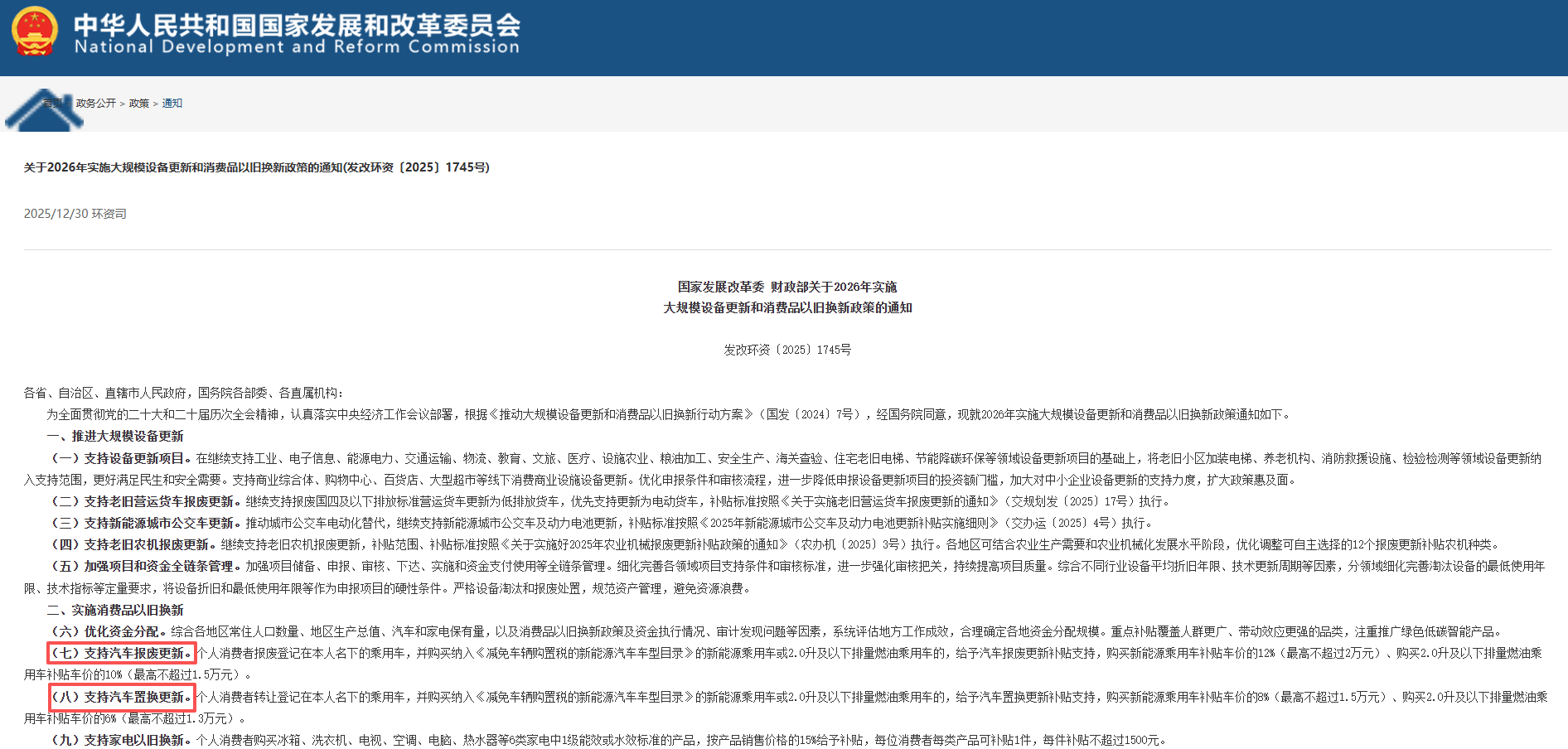Click the English National Development and Reform Commission text
This screenshot has height=749, width=1568.
297,47
